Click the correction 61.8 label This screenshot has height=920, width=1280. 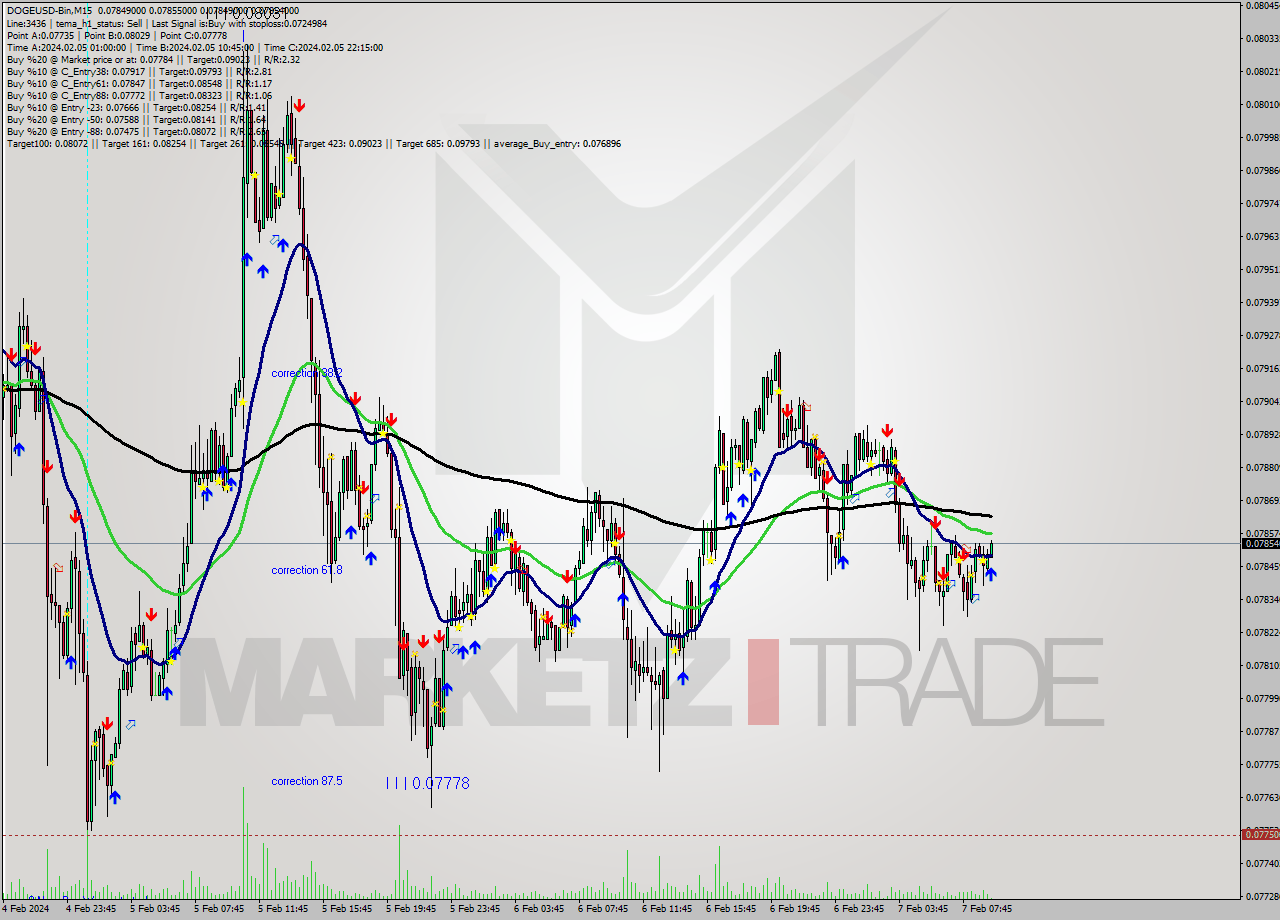(307, 570)
